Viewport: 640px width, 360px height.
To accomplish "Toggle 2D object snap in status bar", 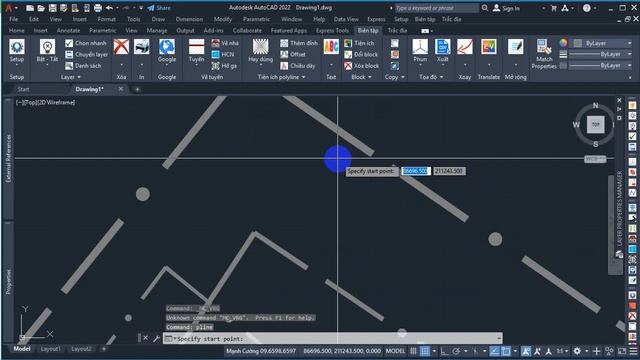I will 506,351.
